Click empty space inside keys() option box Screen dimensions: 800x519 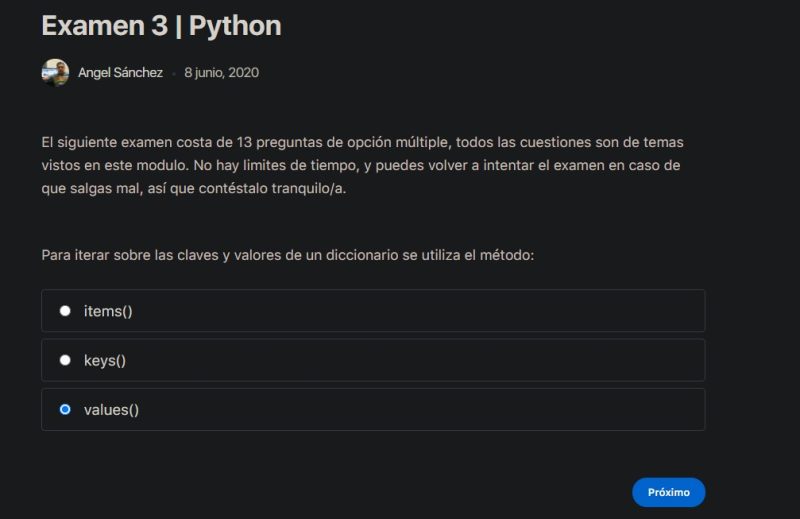(x=420, y=360)
